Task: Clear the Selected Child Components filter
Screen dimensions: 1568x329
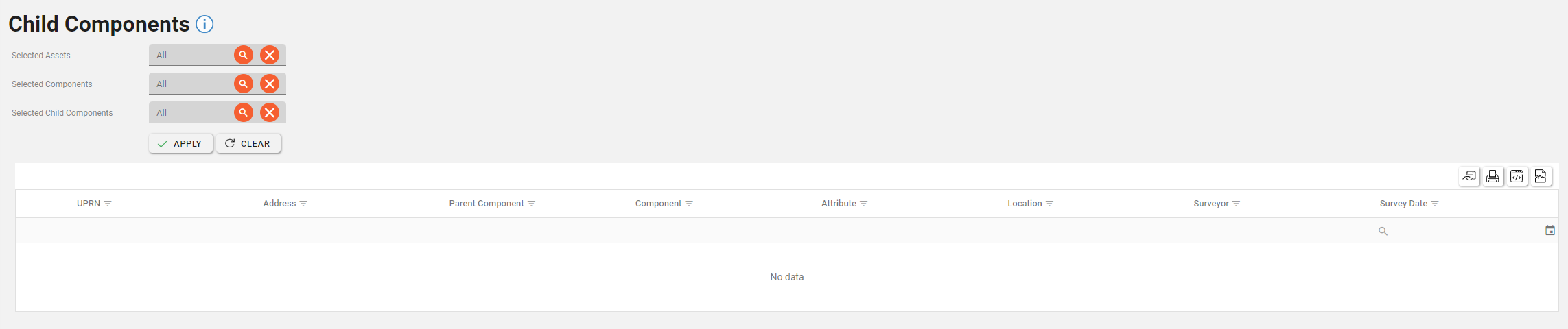Action: 270,112
